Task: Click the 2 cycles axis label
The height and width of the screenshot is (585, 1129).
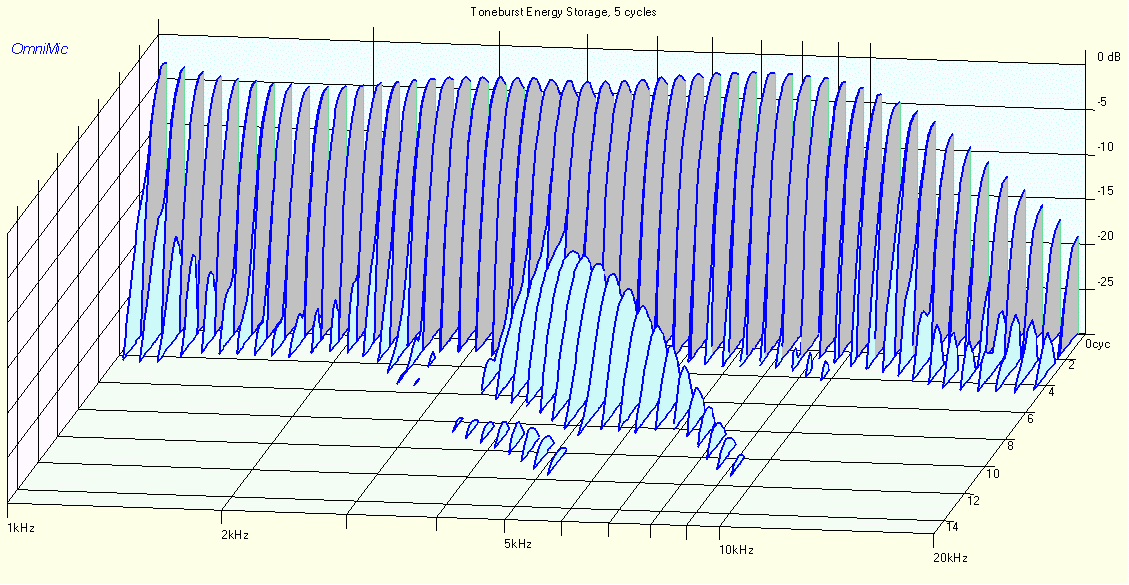Action: click(1071, 365)
